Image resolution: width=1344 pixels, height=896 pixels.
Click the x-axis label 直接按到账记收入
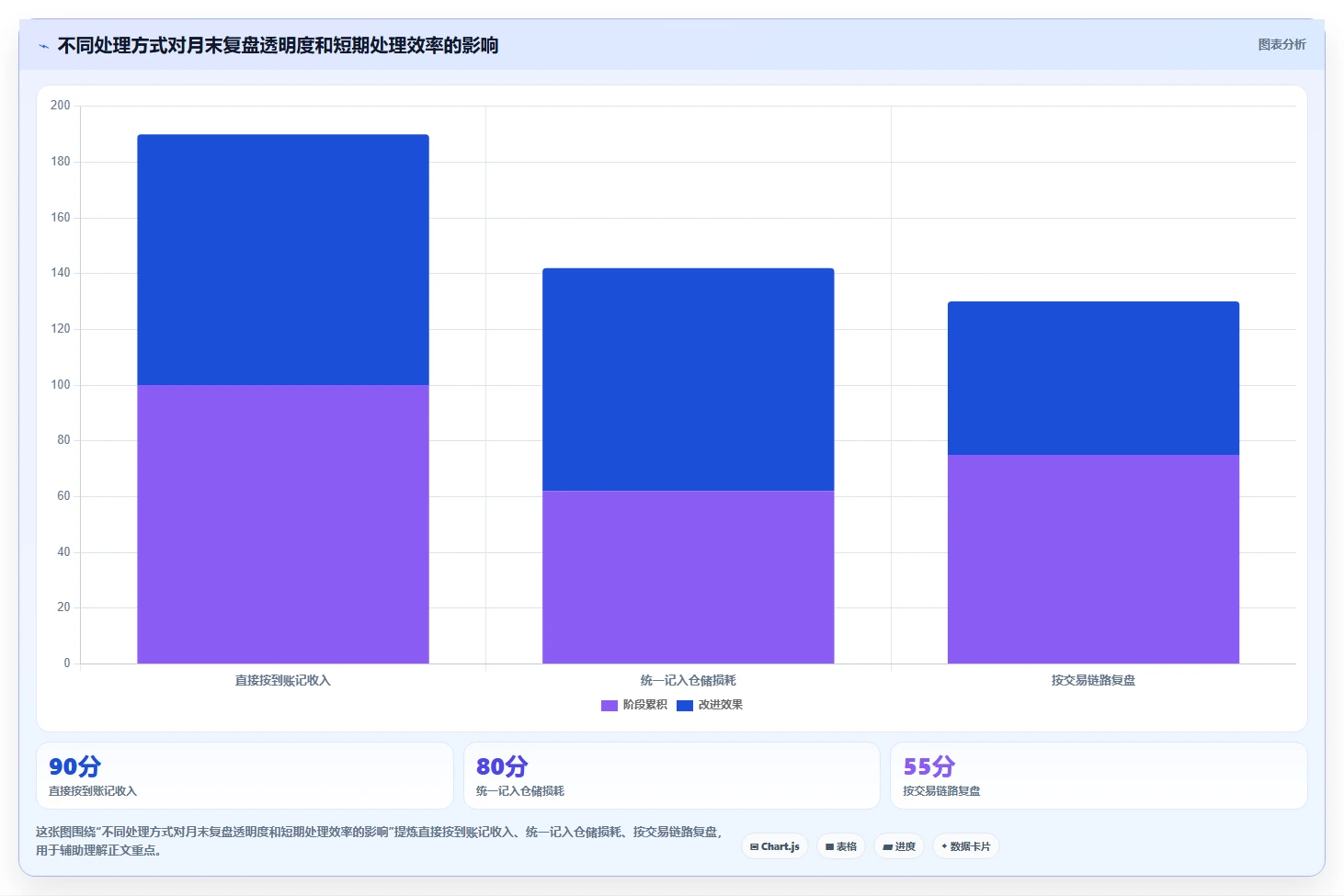coord(283,681)
